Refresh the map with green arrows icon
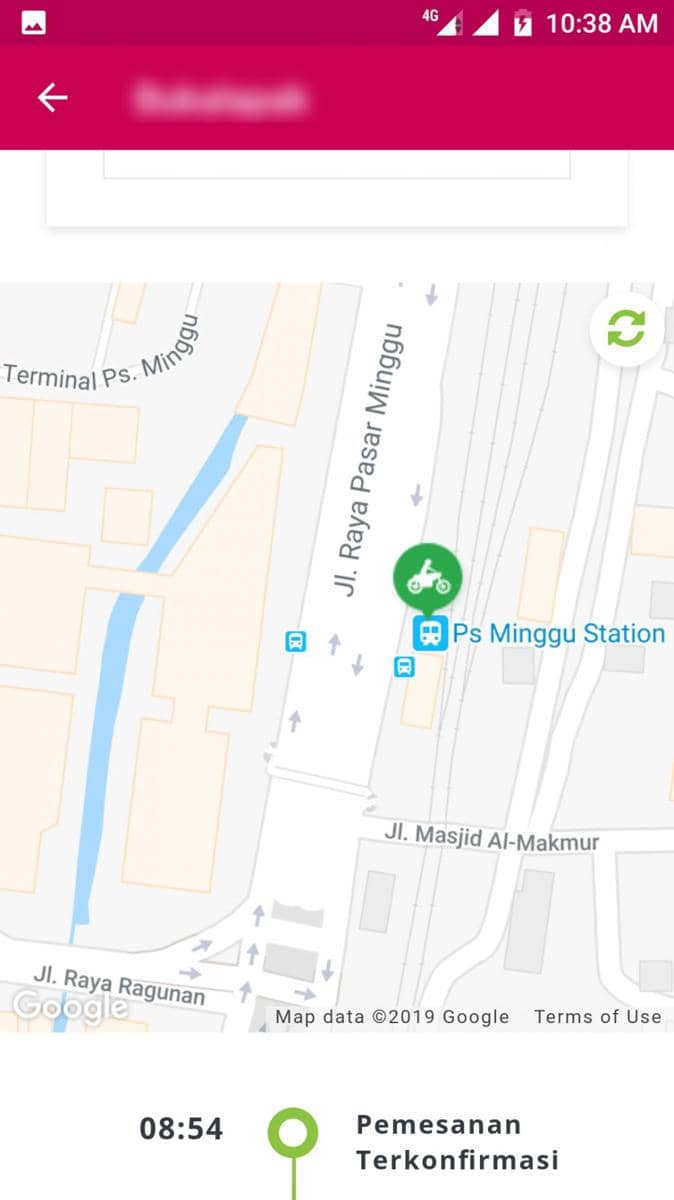674x1200 pixels. pyautogui.click(x=626, y=329)
